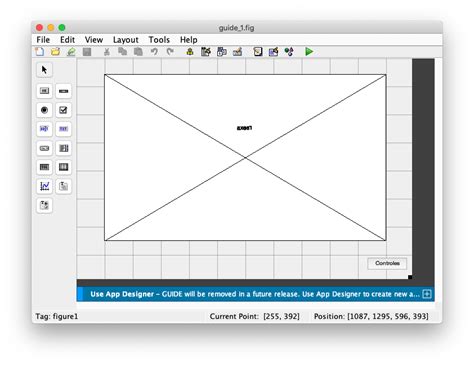Pick the Toggle Button component
474x365 pixels.
click(x=44, y=167)
